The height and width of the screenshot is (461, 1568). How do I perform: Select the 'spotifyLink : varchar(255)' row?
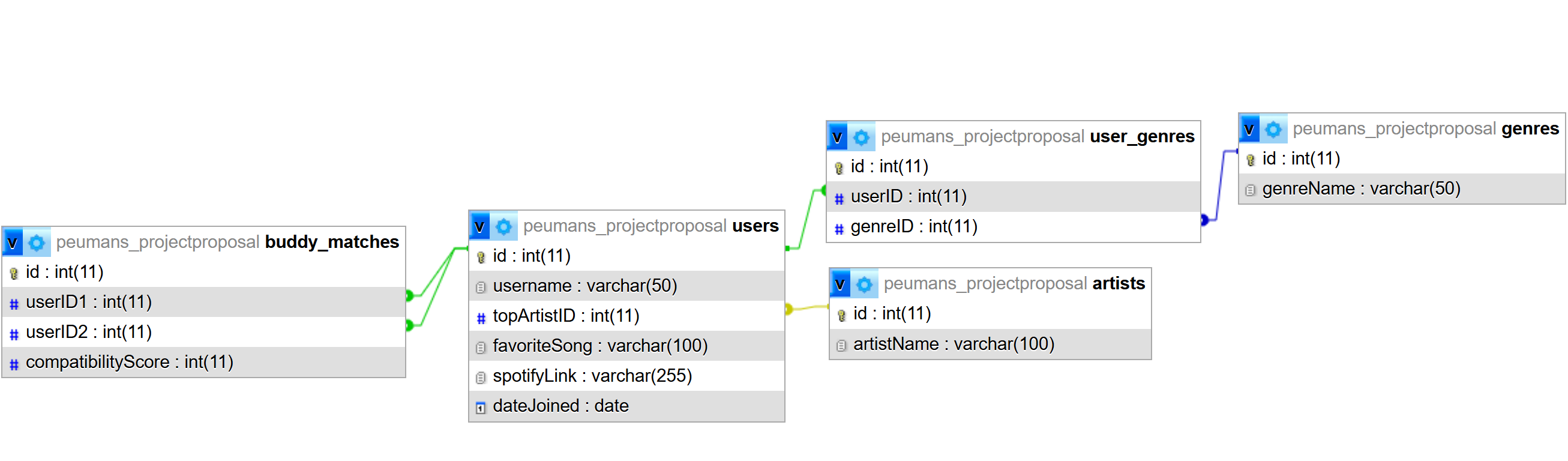627,376
